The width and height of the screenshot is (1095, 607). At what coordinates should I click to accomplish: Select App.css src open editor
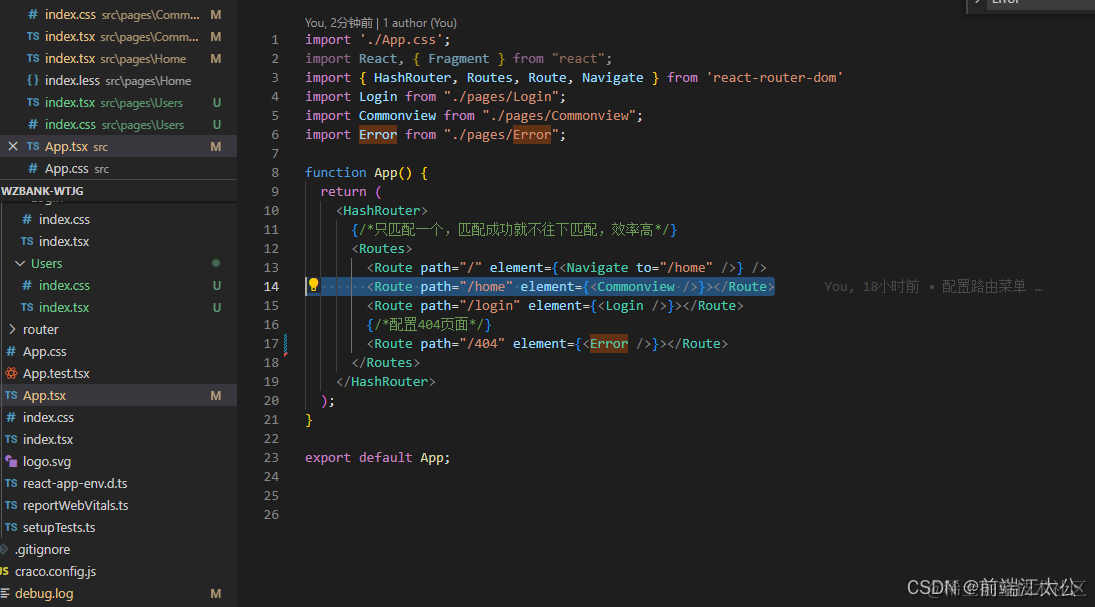point(118,168)
